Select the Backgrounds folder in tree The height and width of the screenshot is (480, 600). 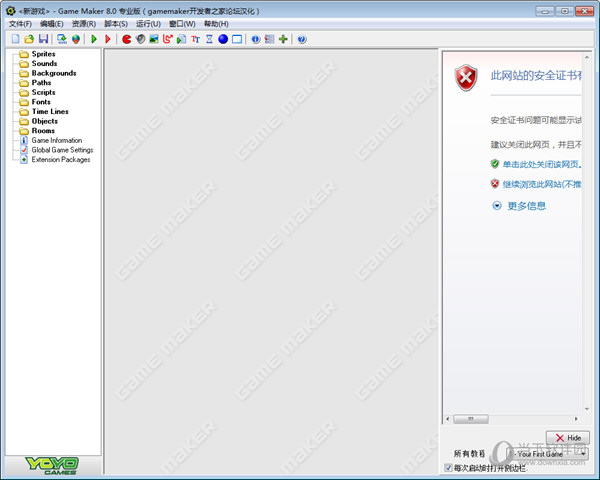point(54,73)
